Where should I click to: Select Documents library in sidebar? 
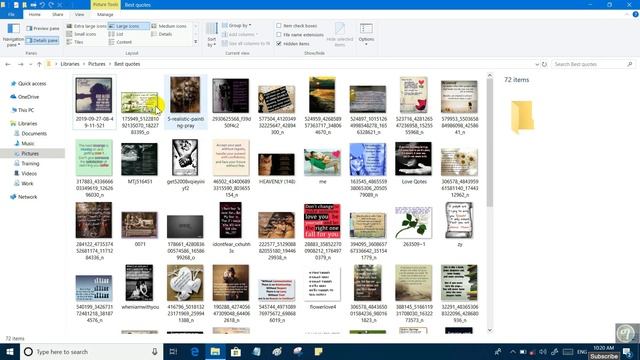click(x=31, y=133)
